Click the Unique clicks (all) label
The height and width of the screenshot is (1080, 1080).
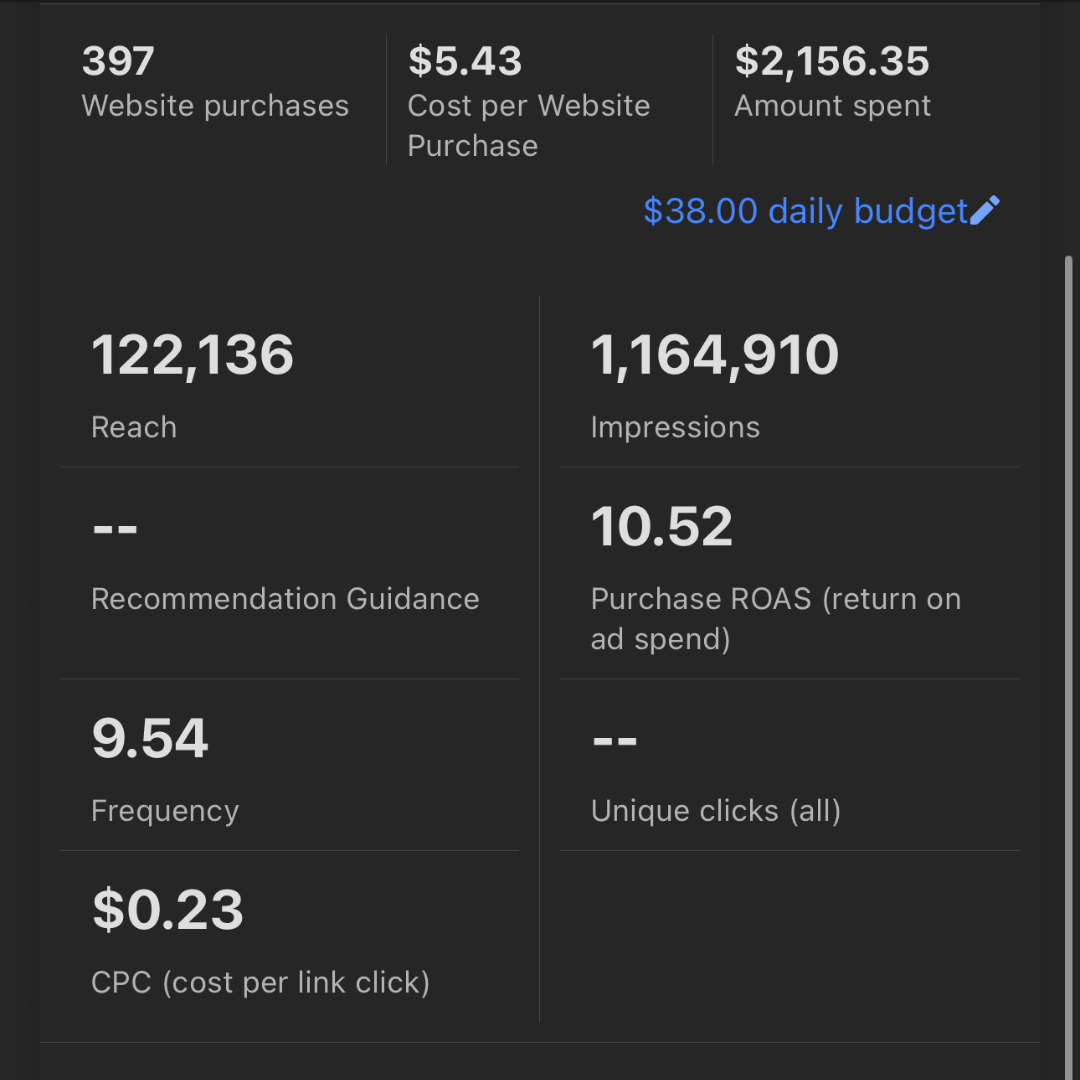715,811
